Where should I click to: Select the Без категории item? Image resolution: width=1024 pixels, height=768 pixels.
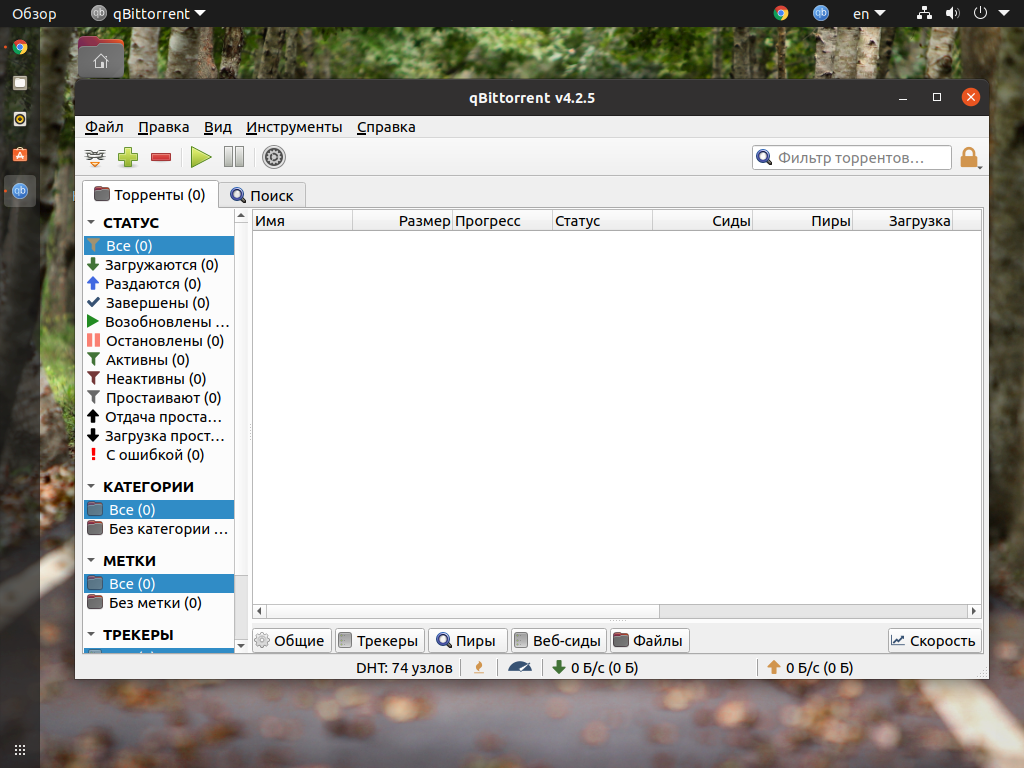tap(159, 528)
